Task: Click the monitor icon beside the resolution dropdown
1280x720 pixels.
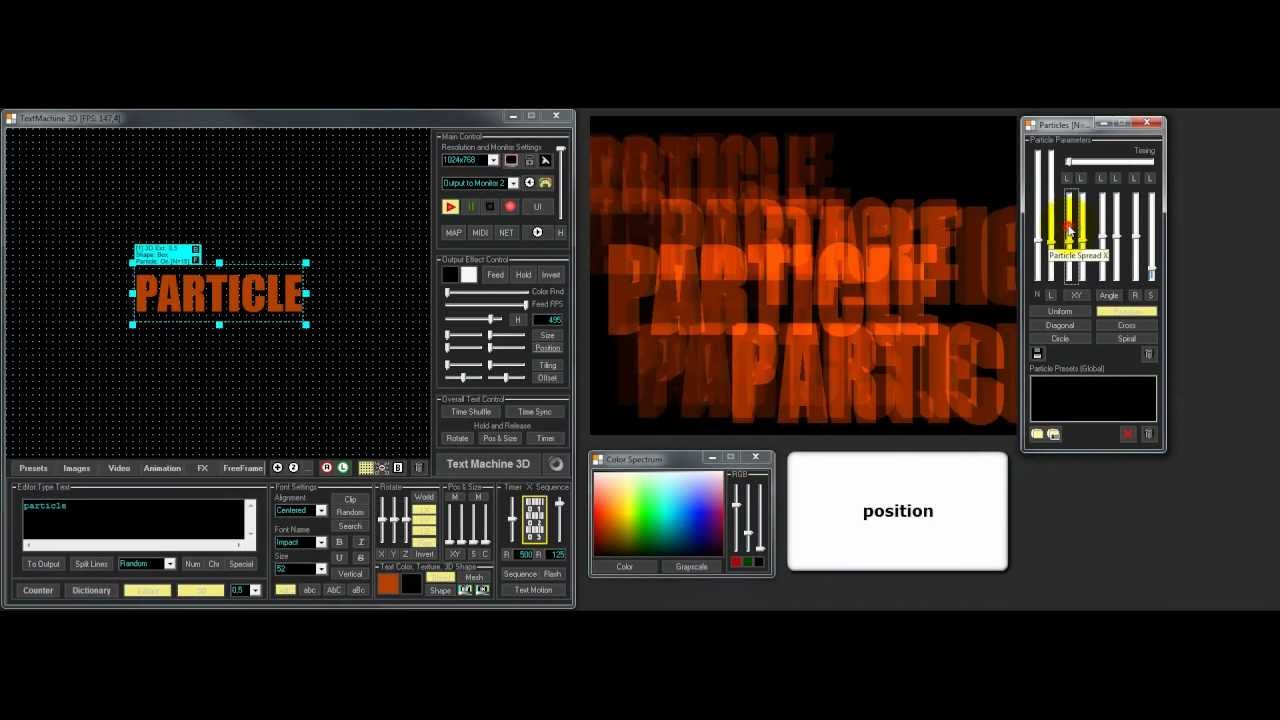Action: (511, 160)
